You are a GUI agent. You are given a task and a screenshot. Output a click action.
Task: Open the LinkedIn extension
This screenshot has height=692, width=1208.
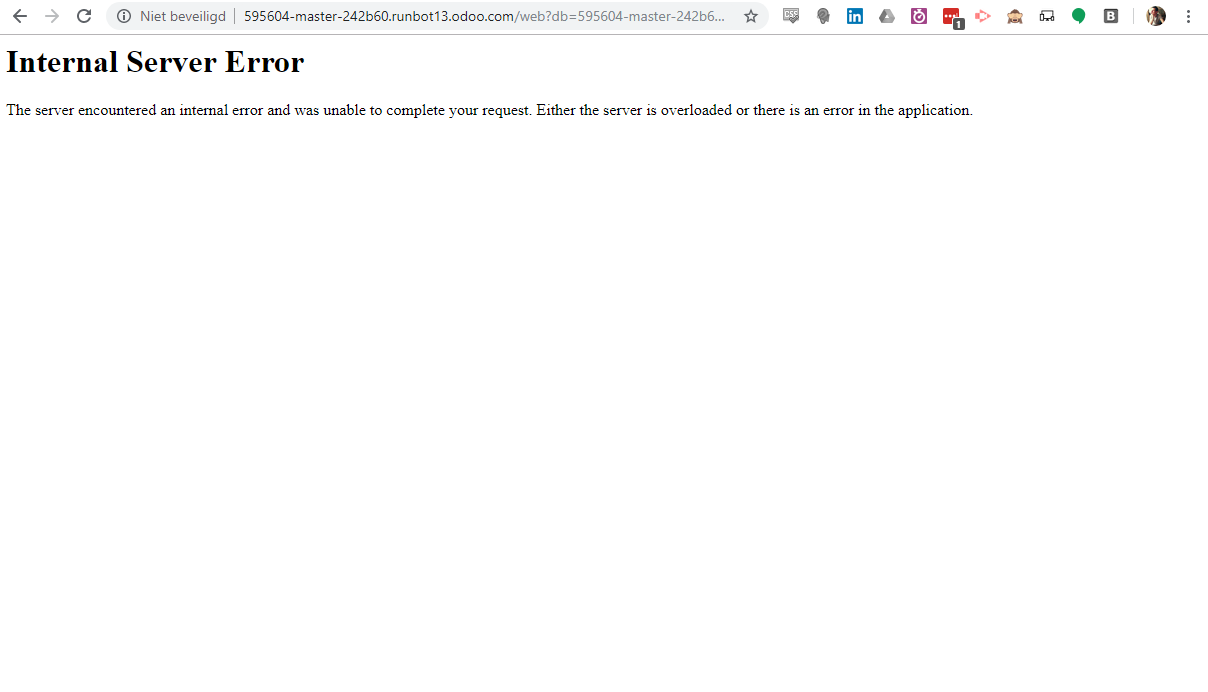click(855, 16)
